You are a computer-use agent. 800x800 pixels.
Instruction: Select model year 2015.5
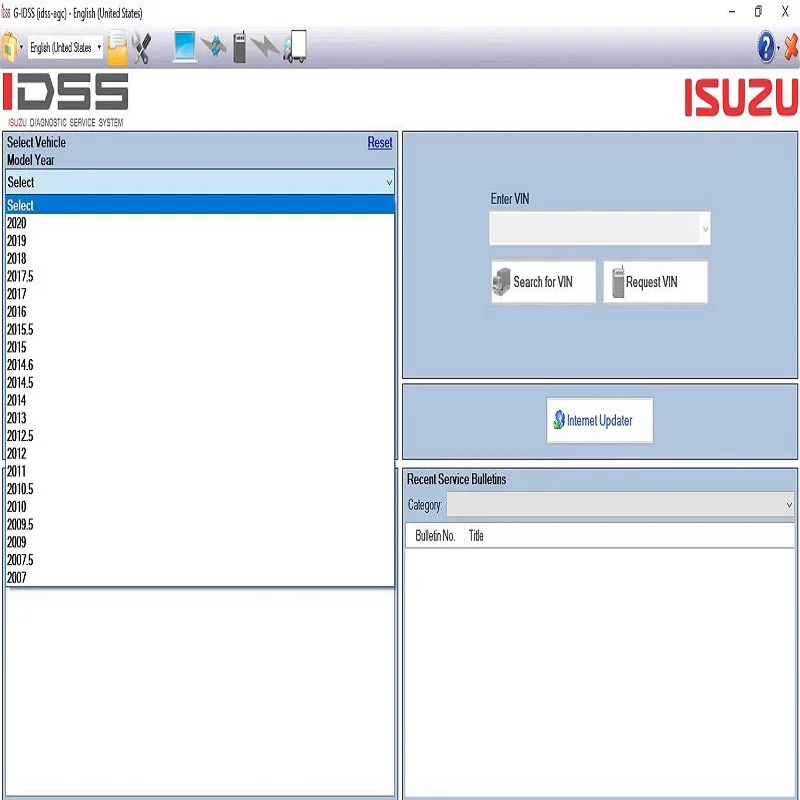(x=200, y=330)
